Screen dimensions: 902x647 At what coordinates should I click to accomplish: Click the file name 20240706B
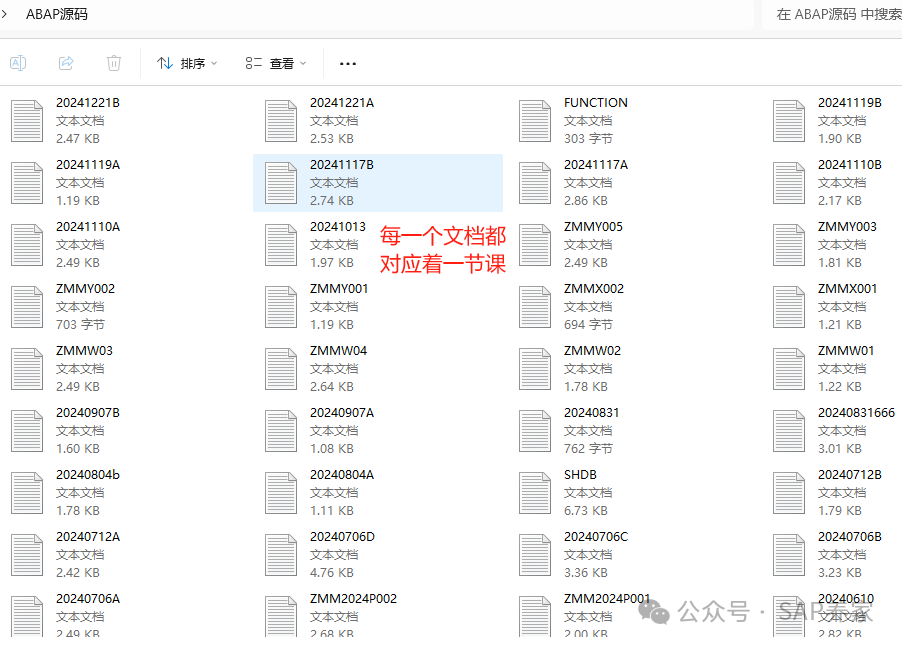pos(850,537)
